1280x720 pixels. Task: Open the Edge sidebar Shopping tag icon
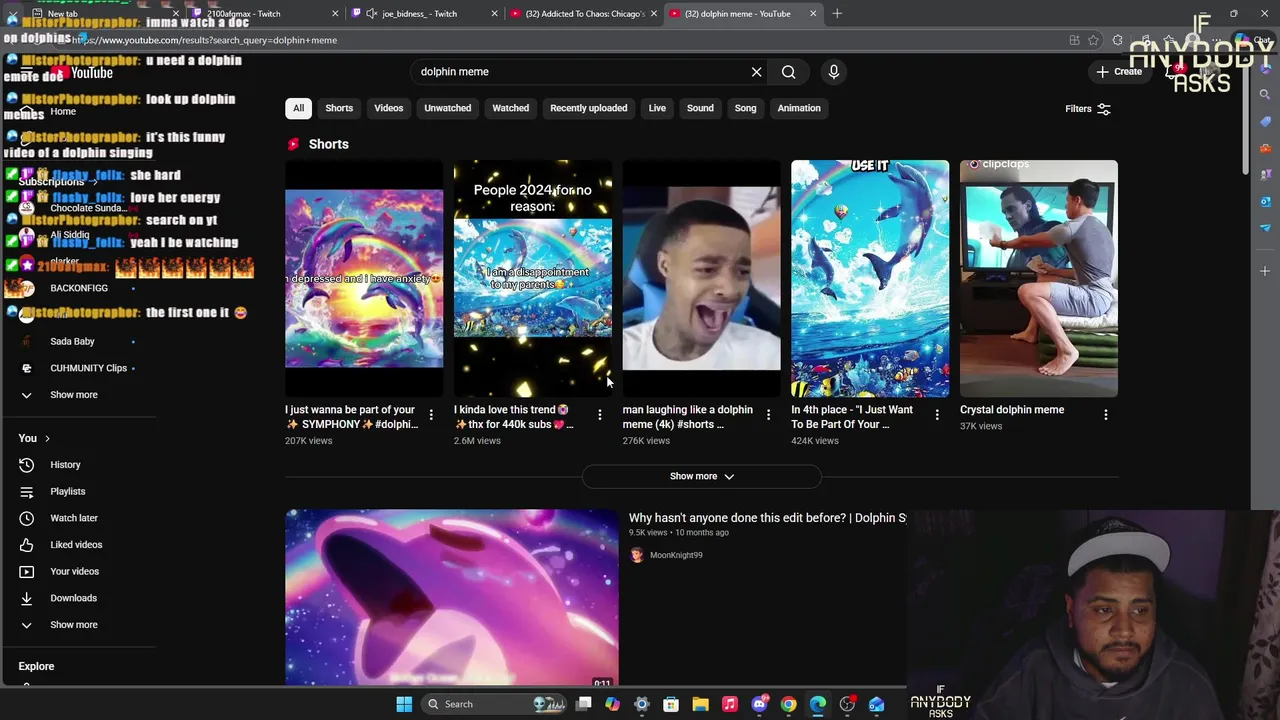tap(1265, 122)
